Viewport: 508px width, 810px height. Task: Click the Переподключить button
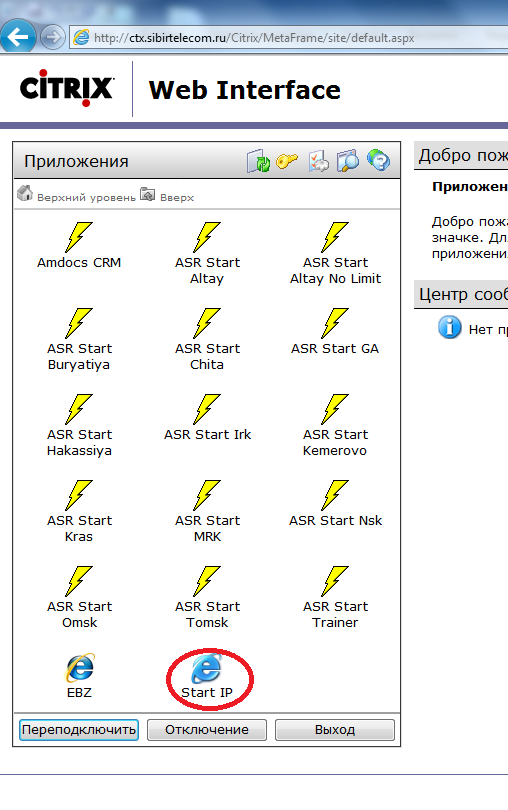coord(79,730)
